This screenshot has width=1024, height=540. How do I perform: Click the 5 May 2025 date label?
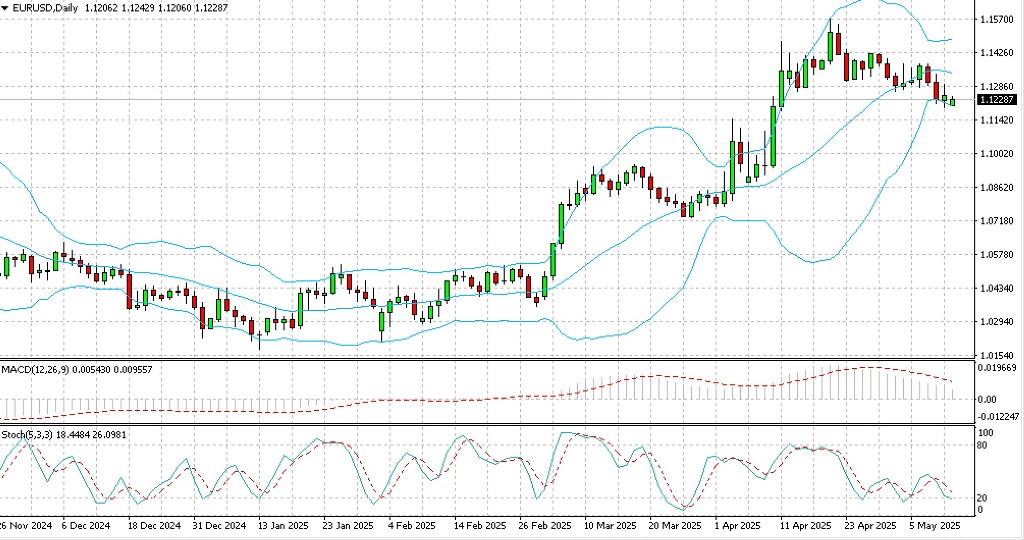[935, 526]
